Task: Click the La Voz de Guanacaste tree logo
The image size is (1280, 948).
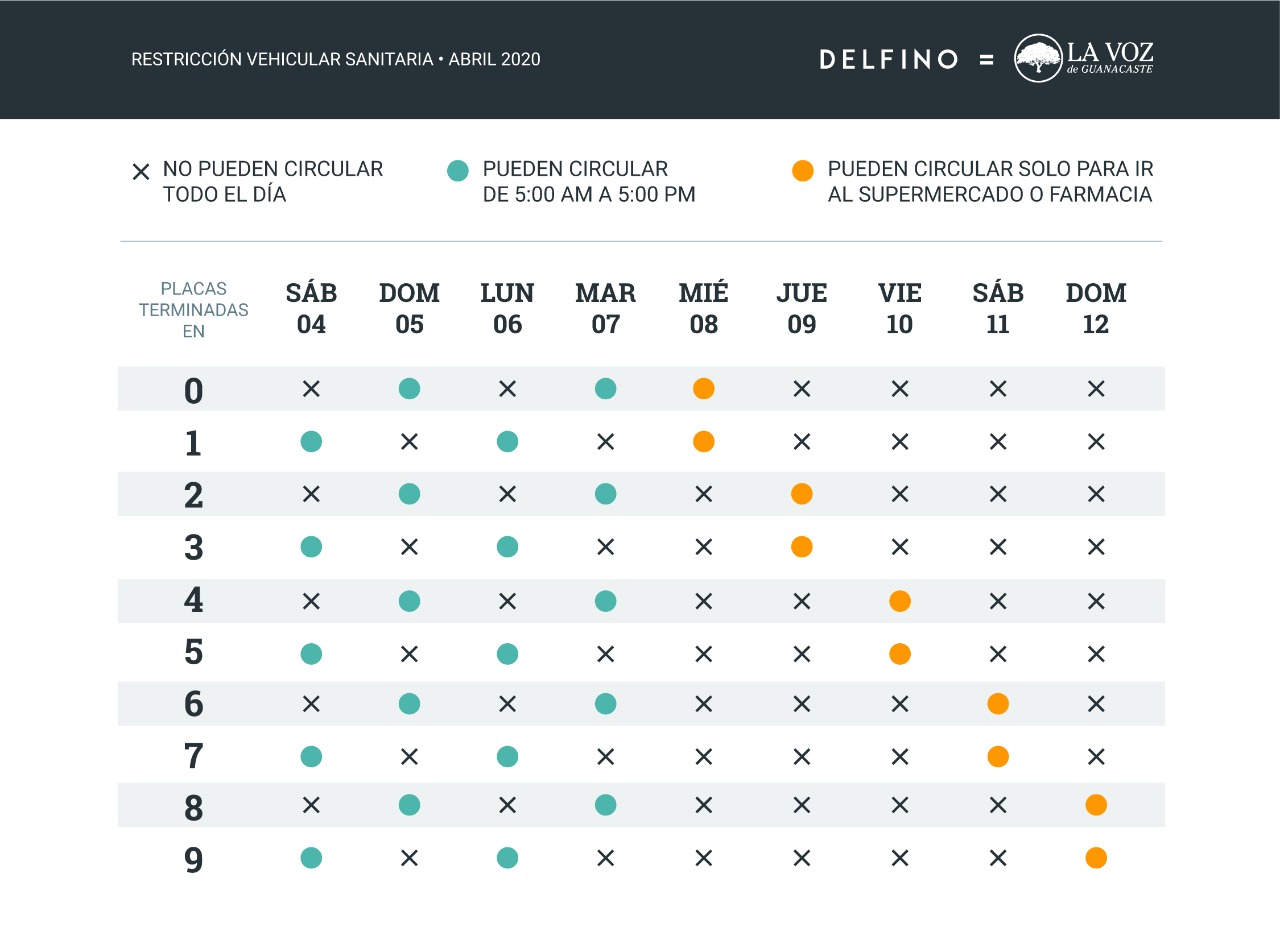Action: pos(1038,58)
